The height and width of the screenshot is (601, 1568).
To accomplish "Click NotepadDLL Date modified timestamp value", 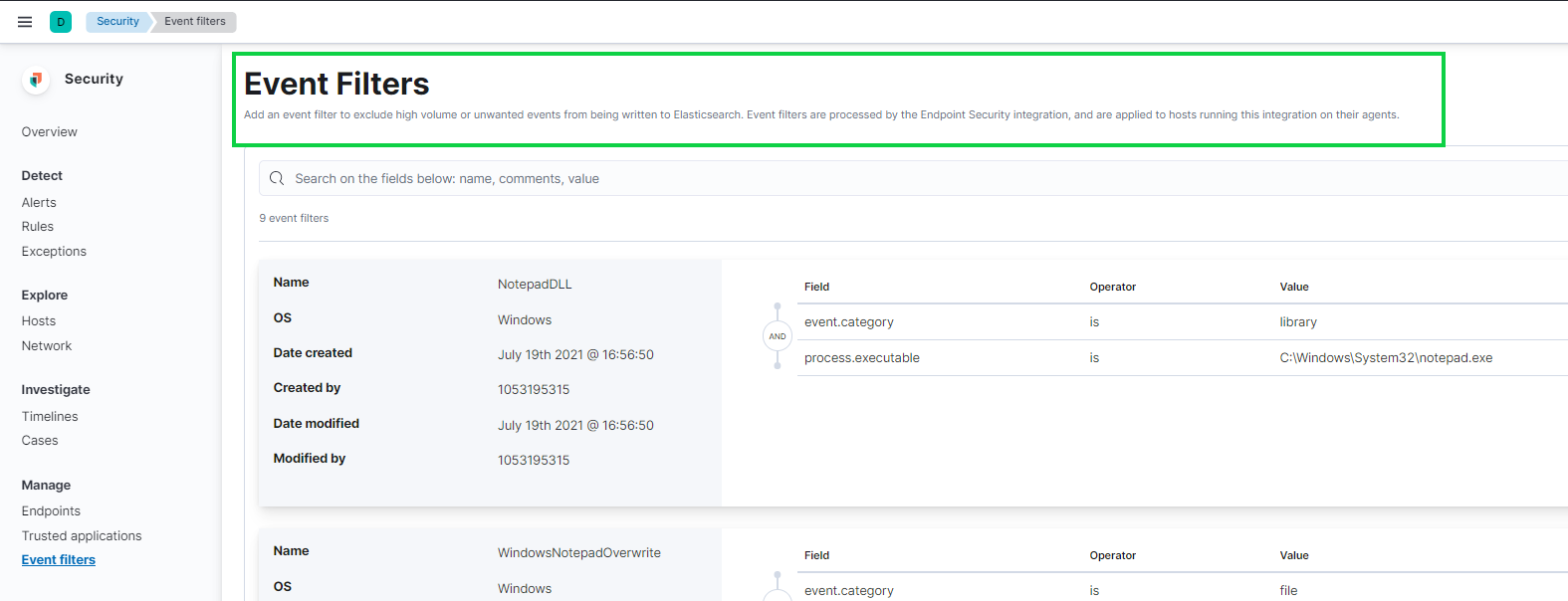I will (575, 425).
